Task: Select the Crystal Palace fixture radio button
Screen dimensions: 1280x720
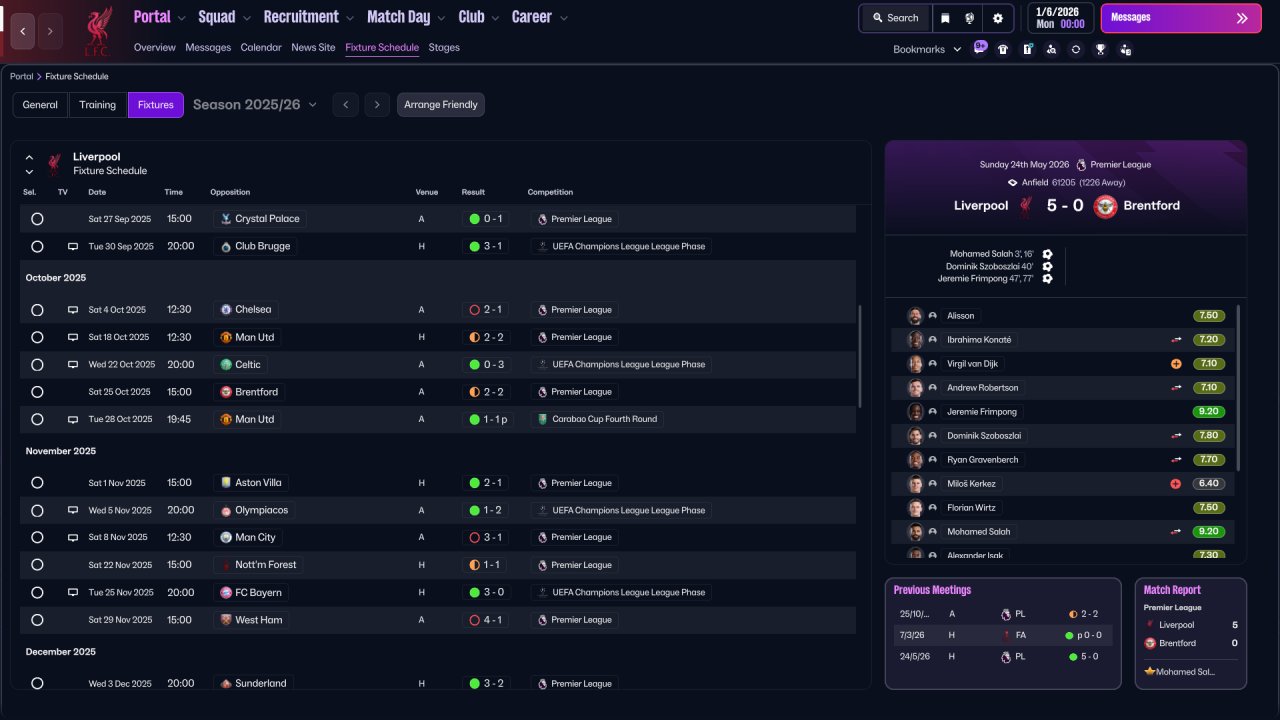Action: 37,219
